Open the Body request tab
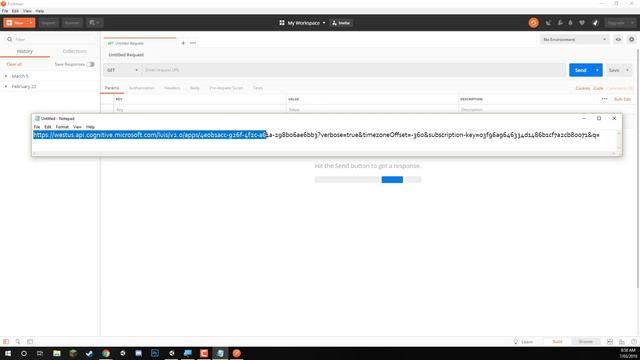This screenshot has height=360, width=640. click(195, 88)
